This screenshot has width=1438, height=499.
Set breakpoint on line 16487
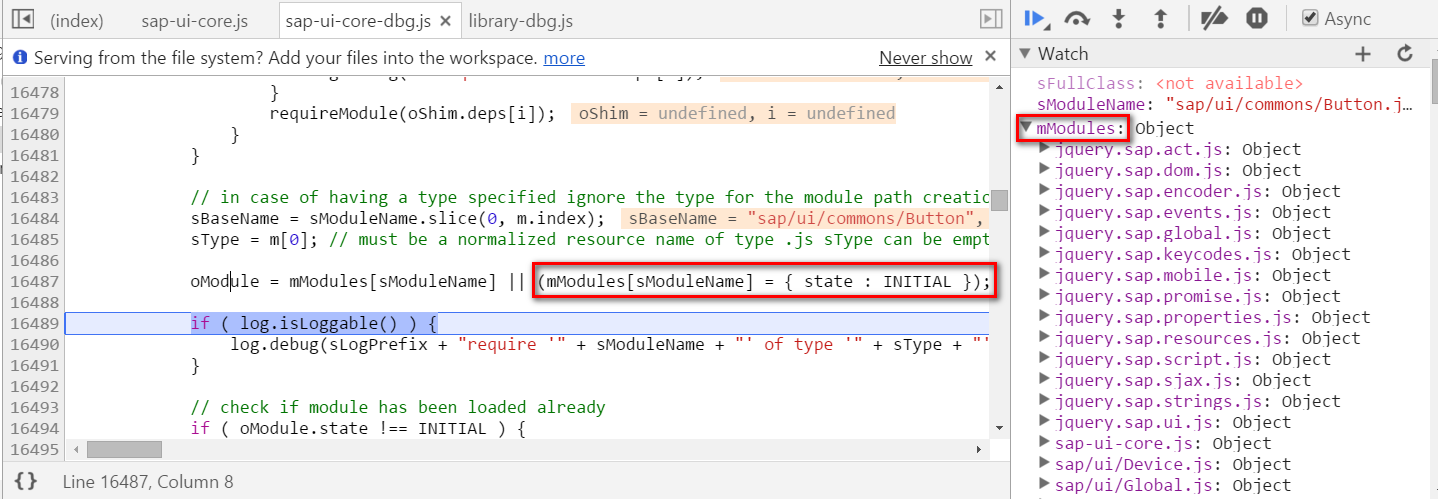coord(34,281)
